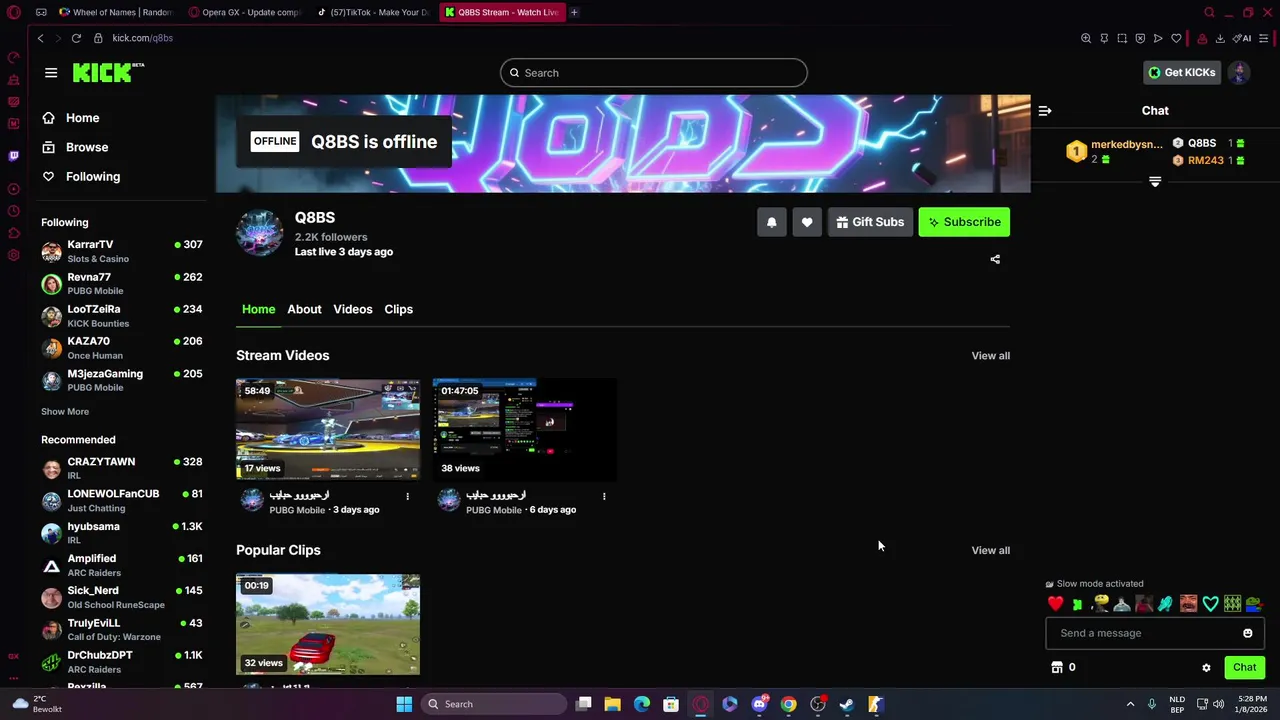The height and width of the screenshot is (720, 1280).
Task: View all Stream Videos
Action: click(991, 355)
